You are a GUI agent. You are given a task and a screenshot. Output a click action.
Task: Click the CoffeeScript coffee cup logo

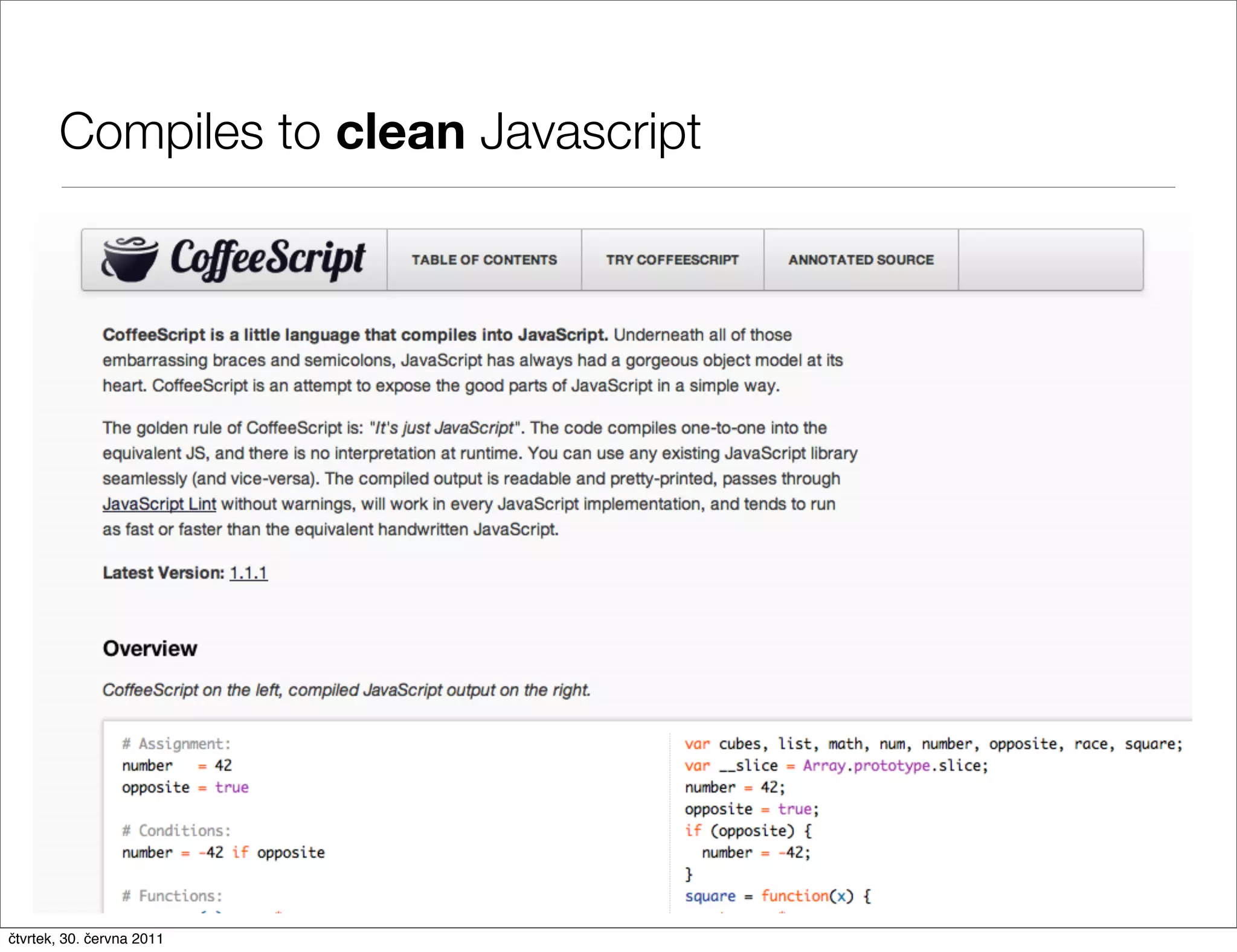[130, 259]
